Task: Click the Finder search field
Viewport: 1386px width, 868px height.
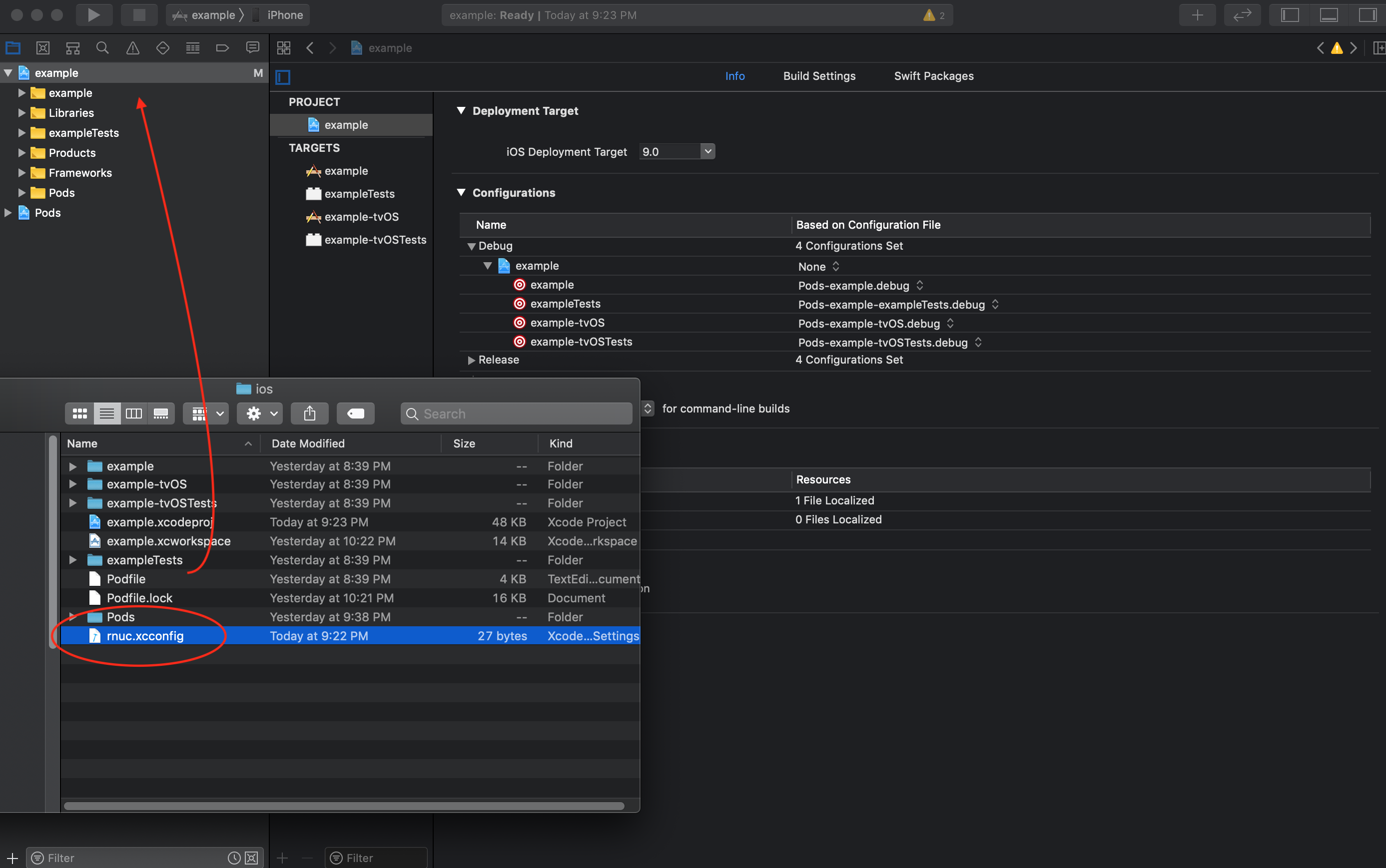Action: (516, 414)
